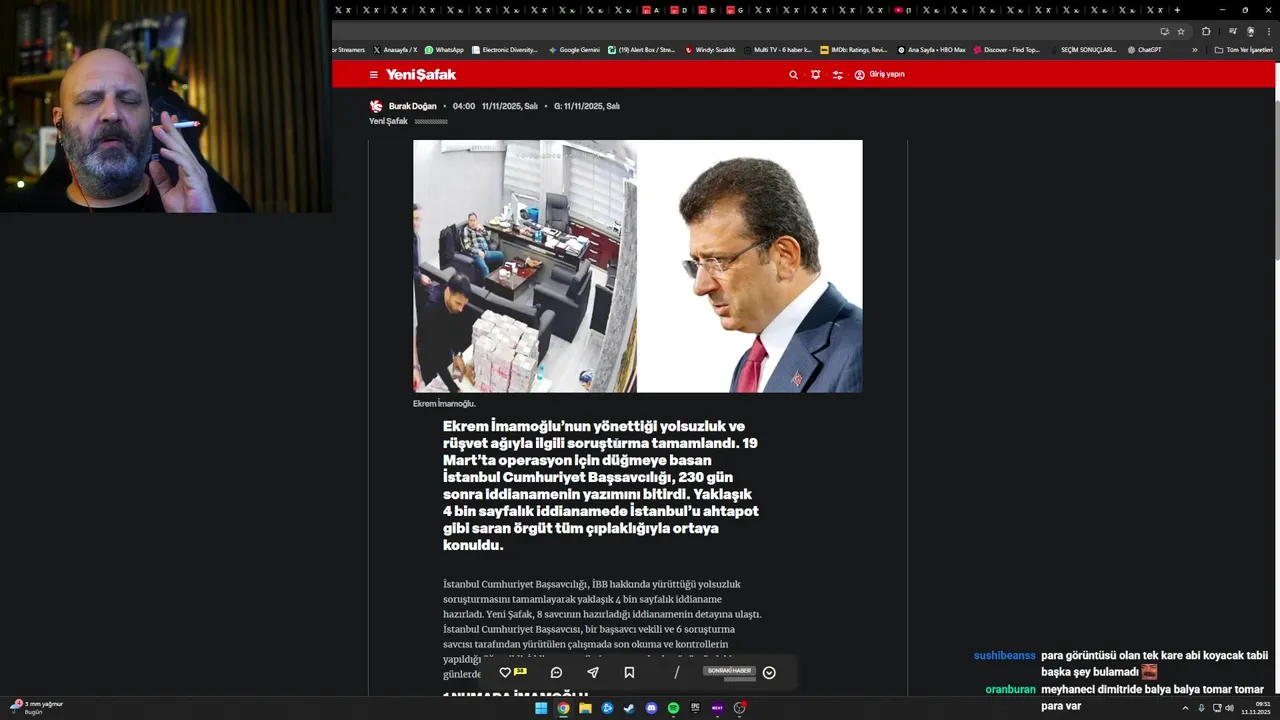
Task: Open Multi TV - 6 haber bookmark
Action: pyautogui.click(x=778, y=50)
